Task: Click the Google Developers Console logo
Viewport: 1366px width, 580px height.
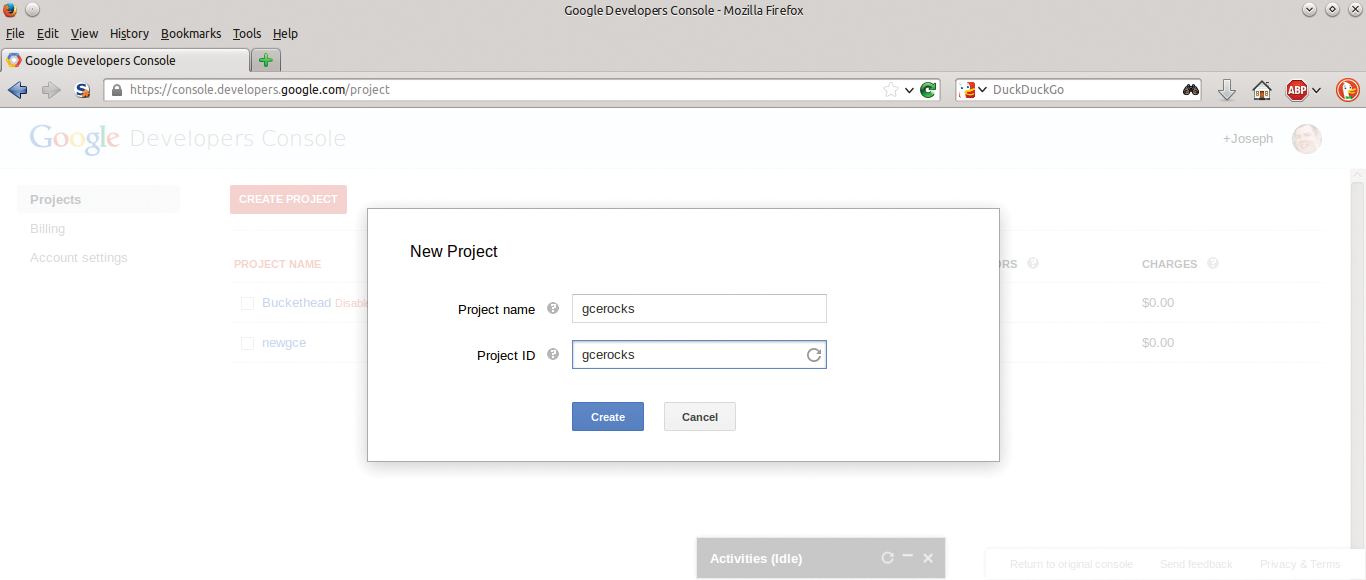Action: [x=188, y=139]
